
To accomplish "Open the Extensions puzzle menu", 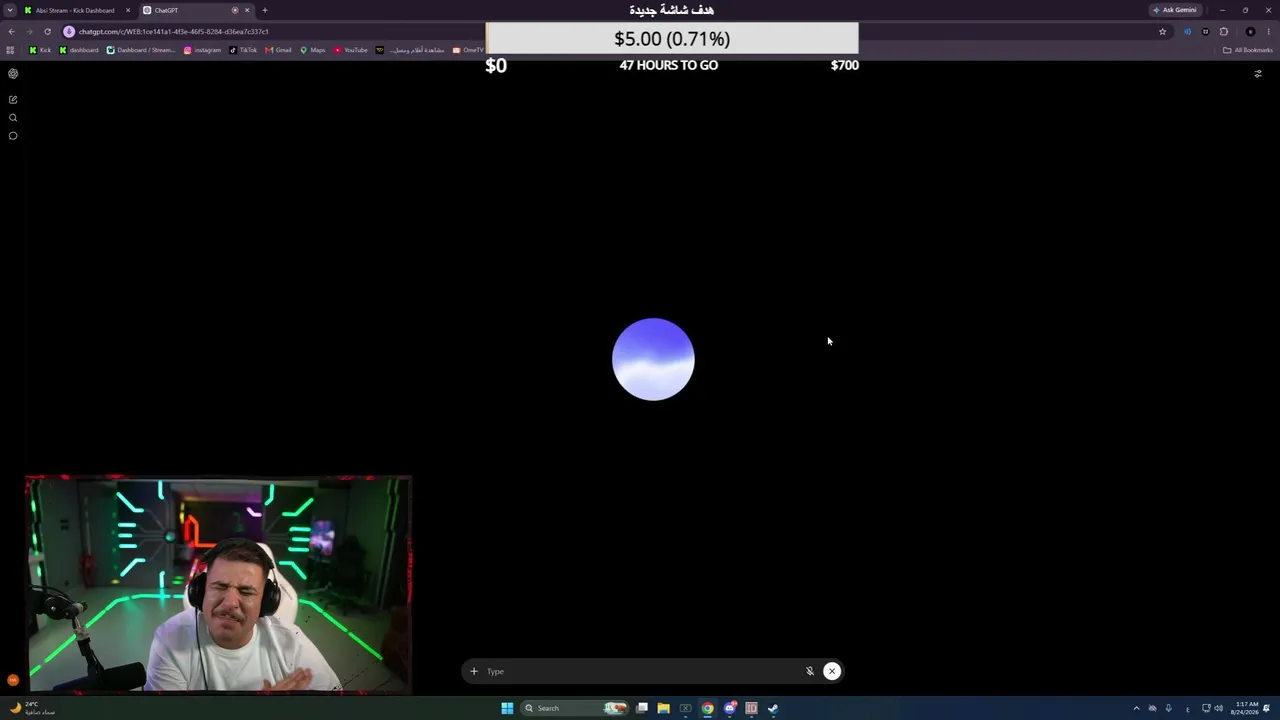I will 1224,31.
